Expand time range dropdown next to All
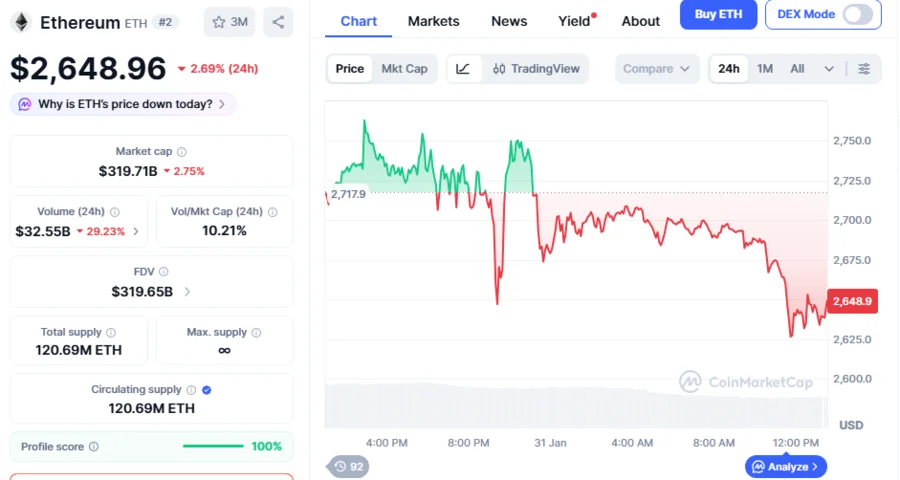 [829, 69]
